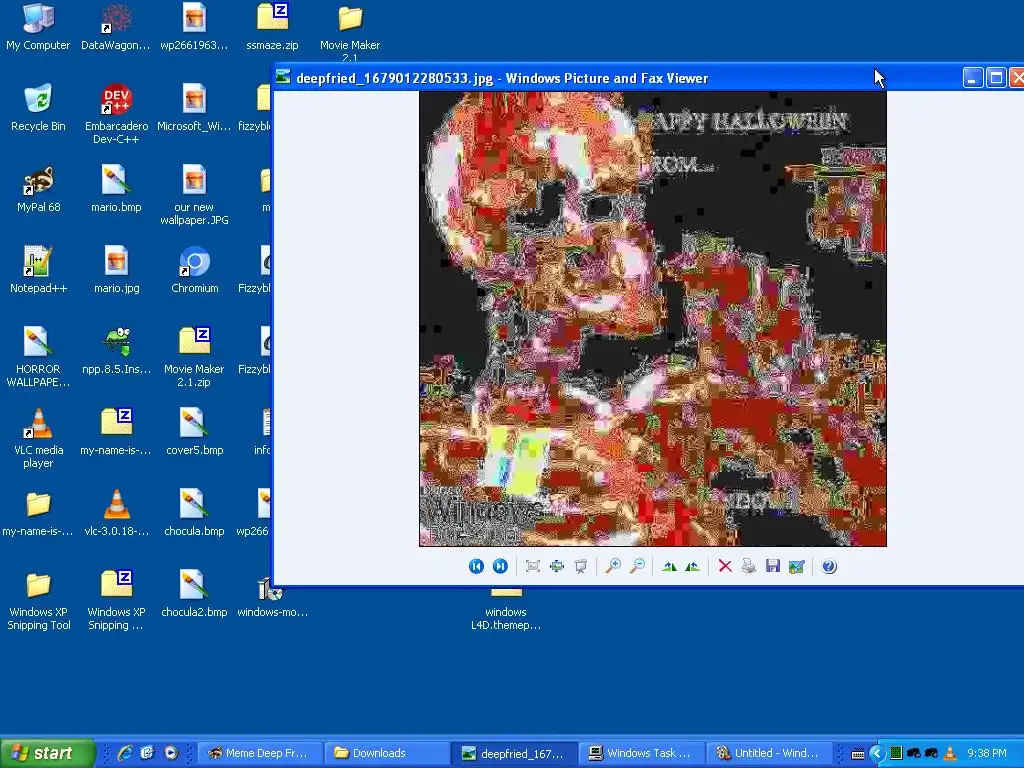This screenshot has height=768, width=1024.
Task: Select the ssmaze.zip archive
Action: (x=272, y=27)
